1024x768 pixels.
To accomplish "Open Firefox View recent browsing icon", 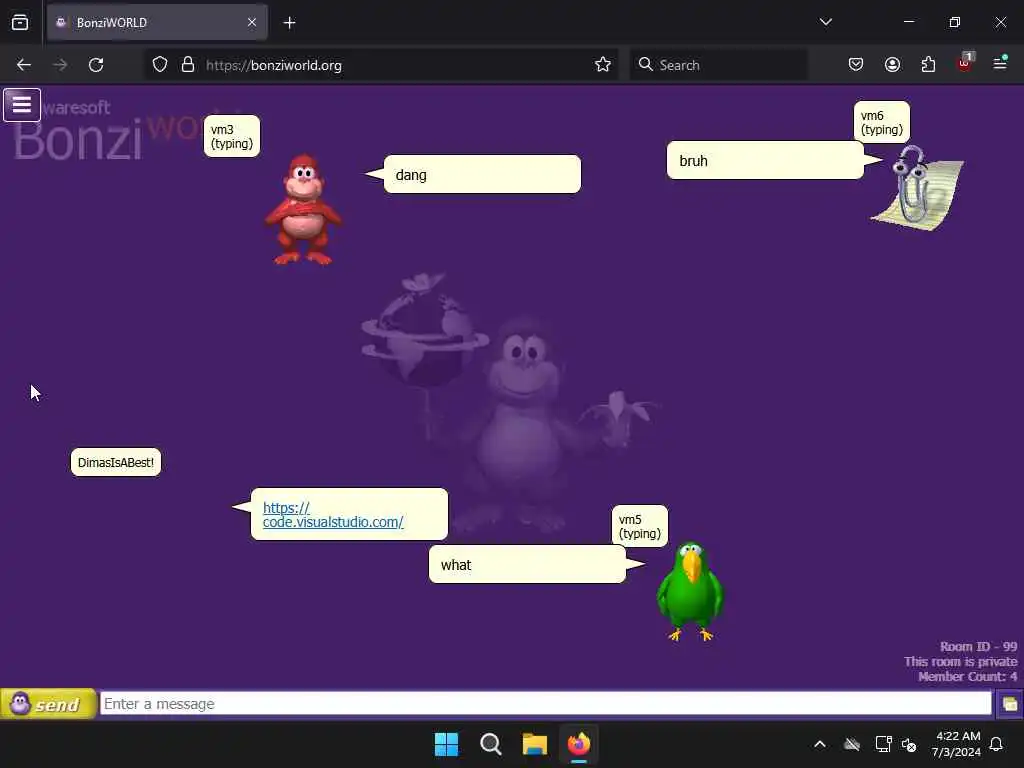I will pyautogui.click(x=20, y=23).
